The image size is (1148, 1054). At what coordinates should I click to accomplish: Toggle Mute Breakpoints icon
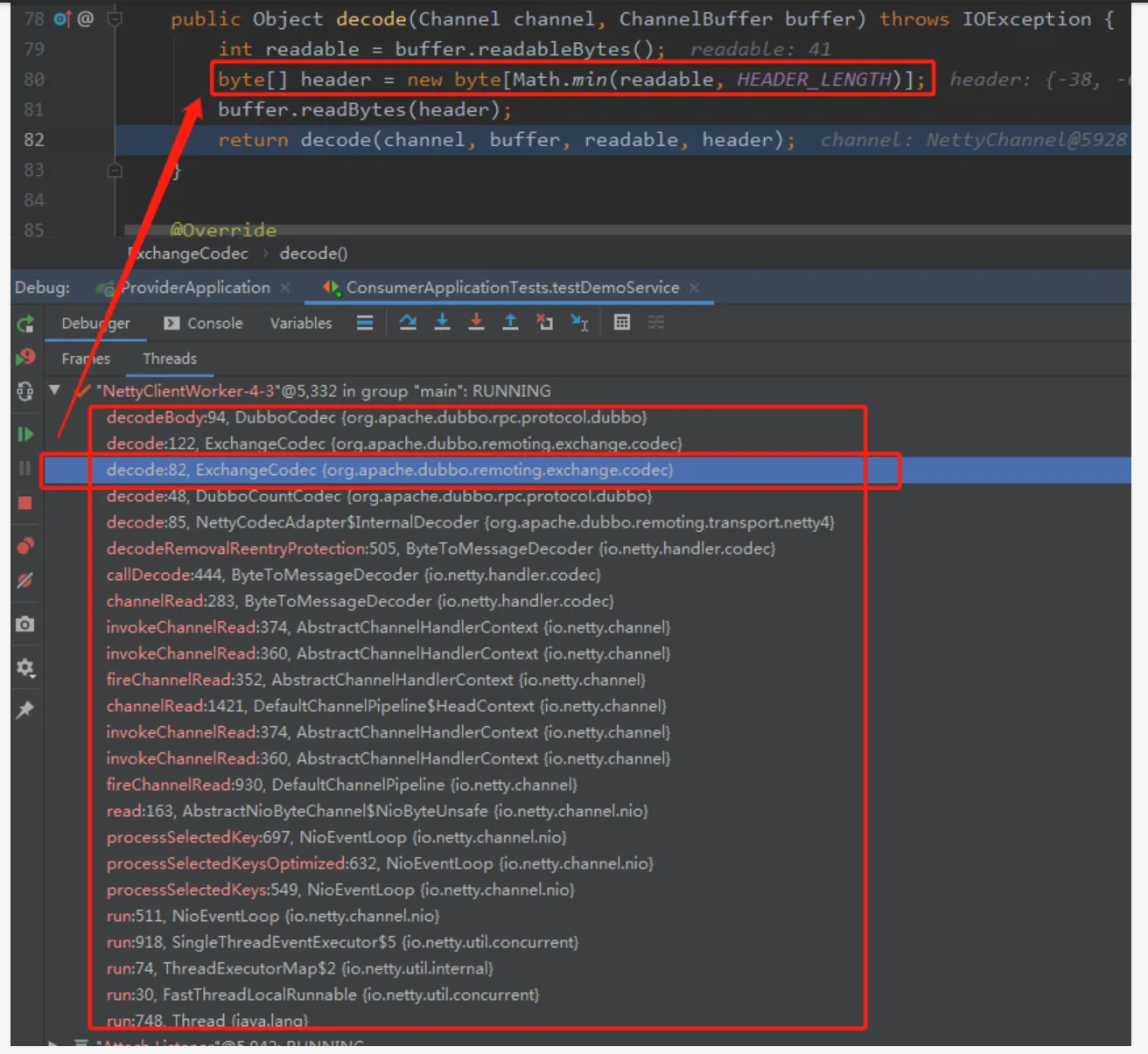pyautogui.click(x=25, y=580)
